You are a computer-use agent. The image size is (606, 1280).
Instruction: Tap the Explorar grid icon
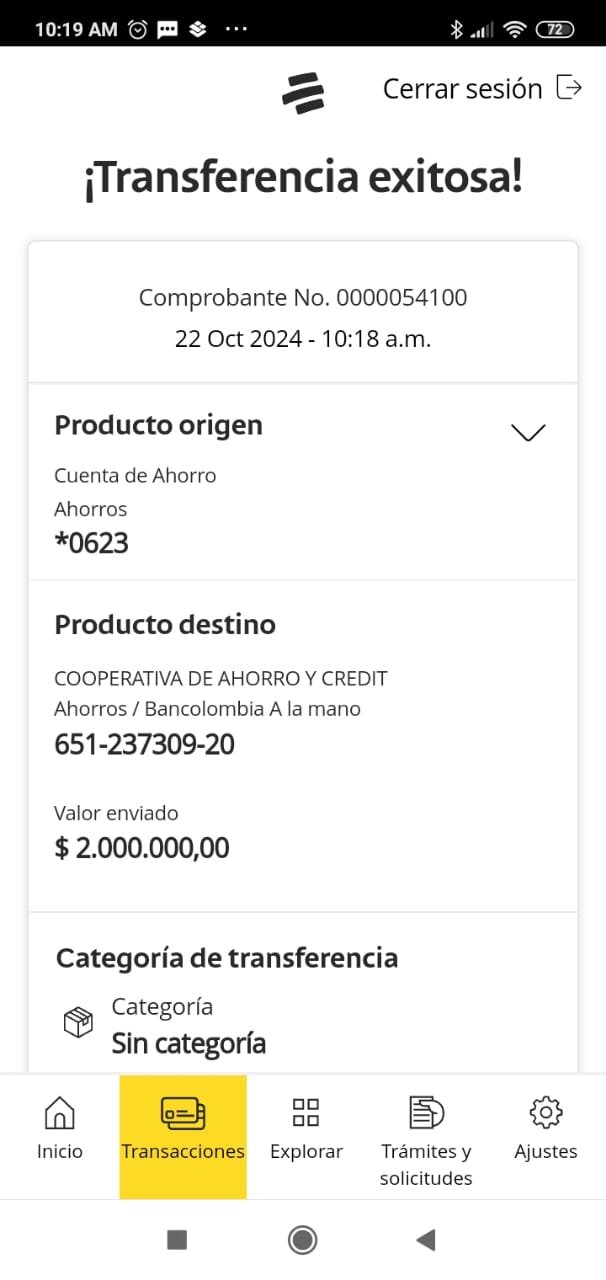[306, 1112]
